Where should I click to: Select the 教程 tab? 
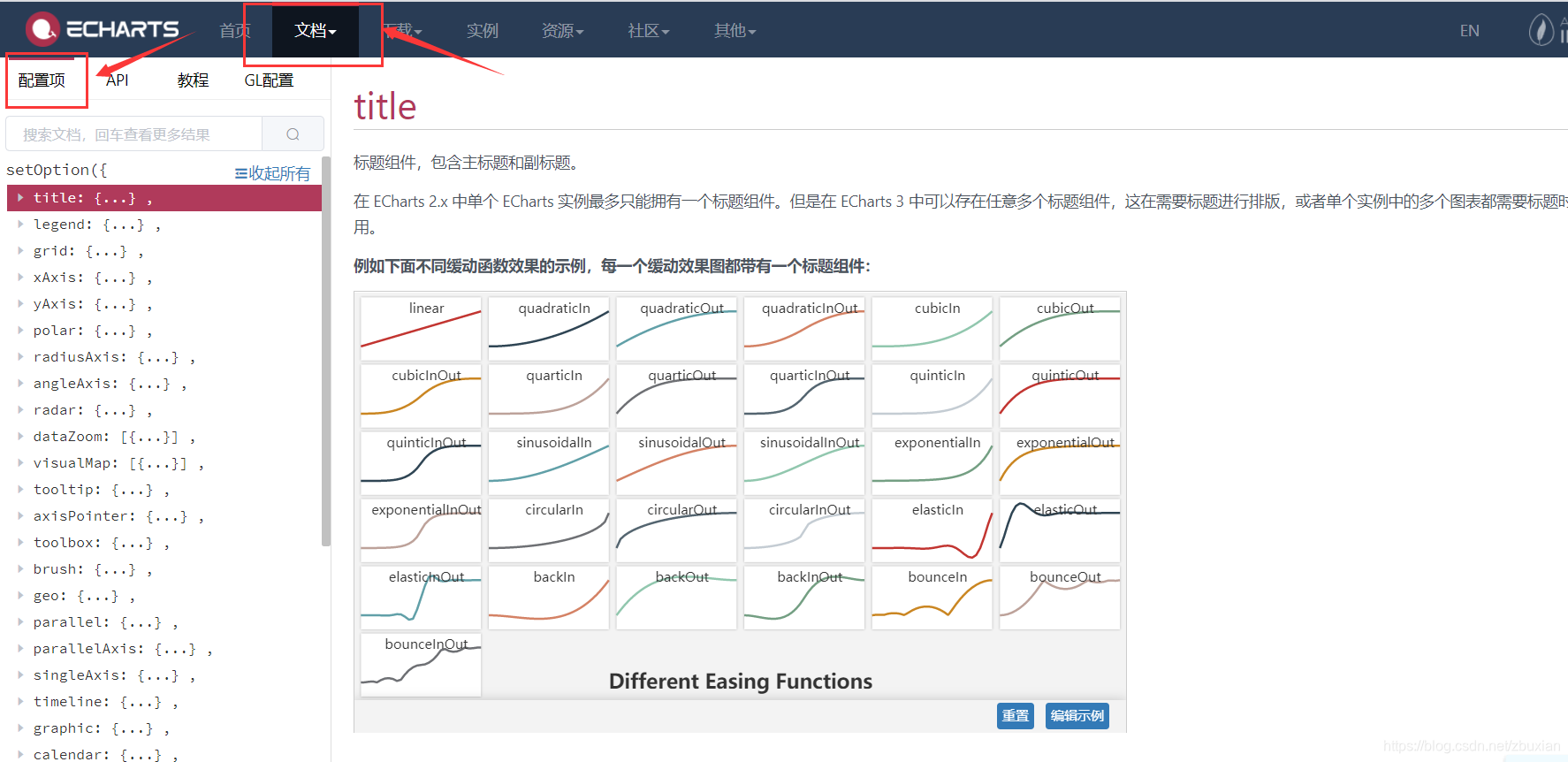pos(193,80)
